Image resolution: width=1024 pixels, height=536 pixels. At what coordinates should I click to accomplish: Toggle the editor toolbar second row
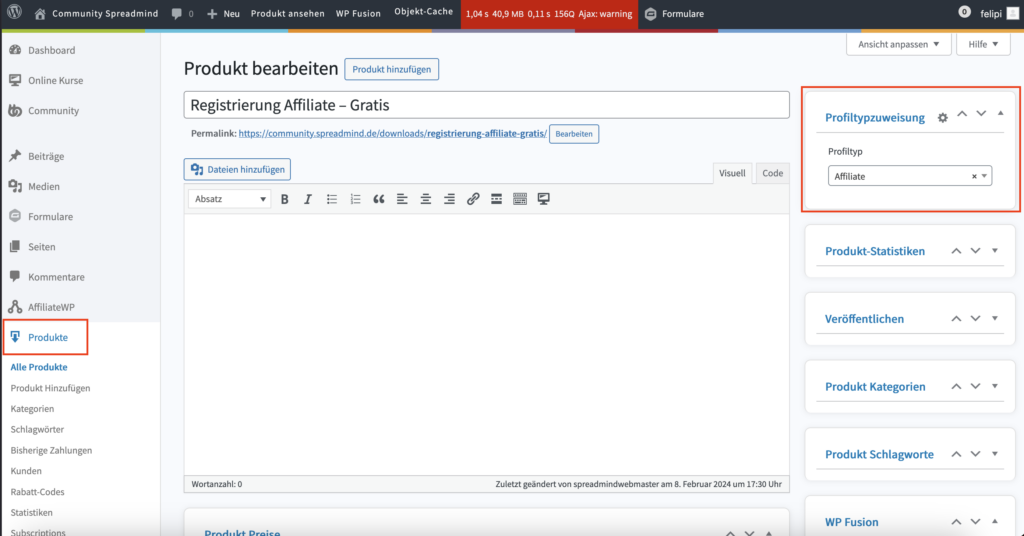[520, 199]
